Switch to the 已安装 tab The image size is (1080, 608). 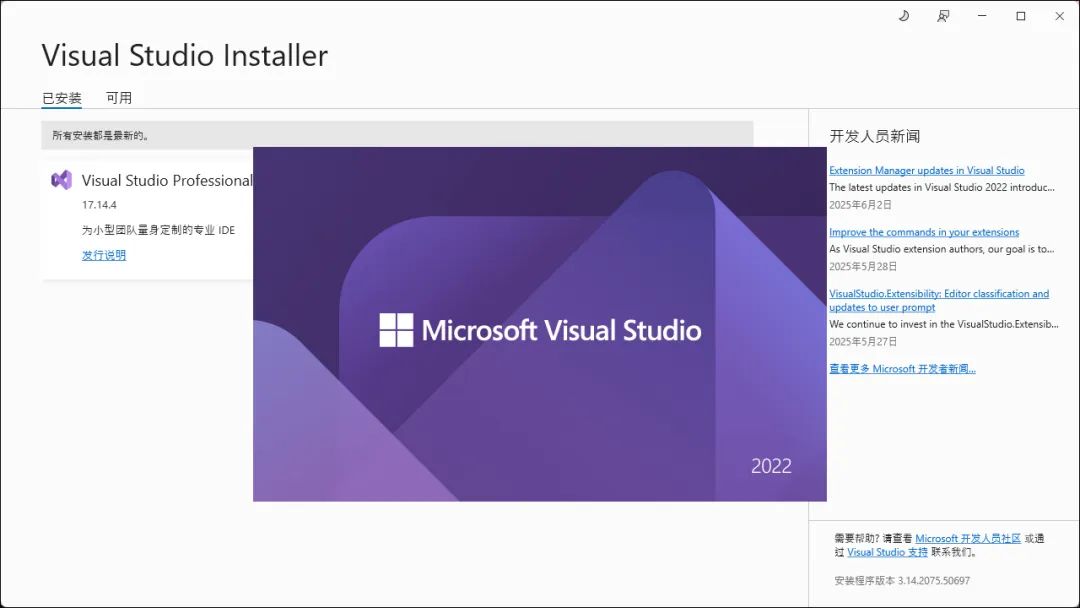(x=62, y=98)
